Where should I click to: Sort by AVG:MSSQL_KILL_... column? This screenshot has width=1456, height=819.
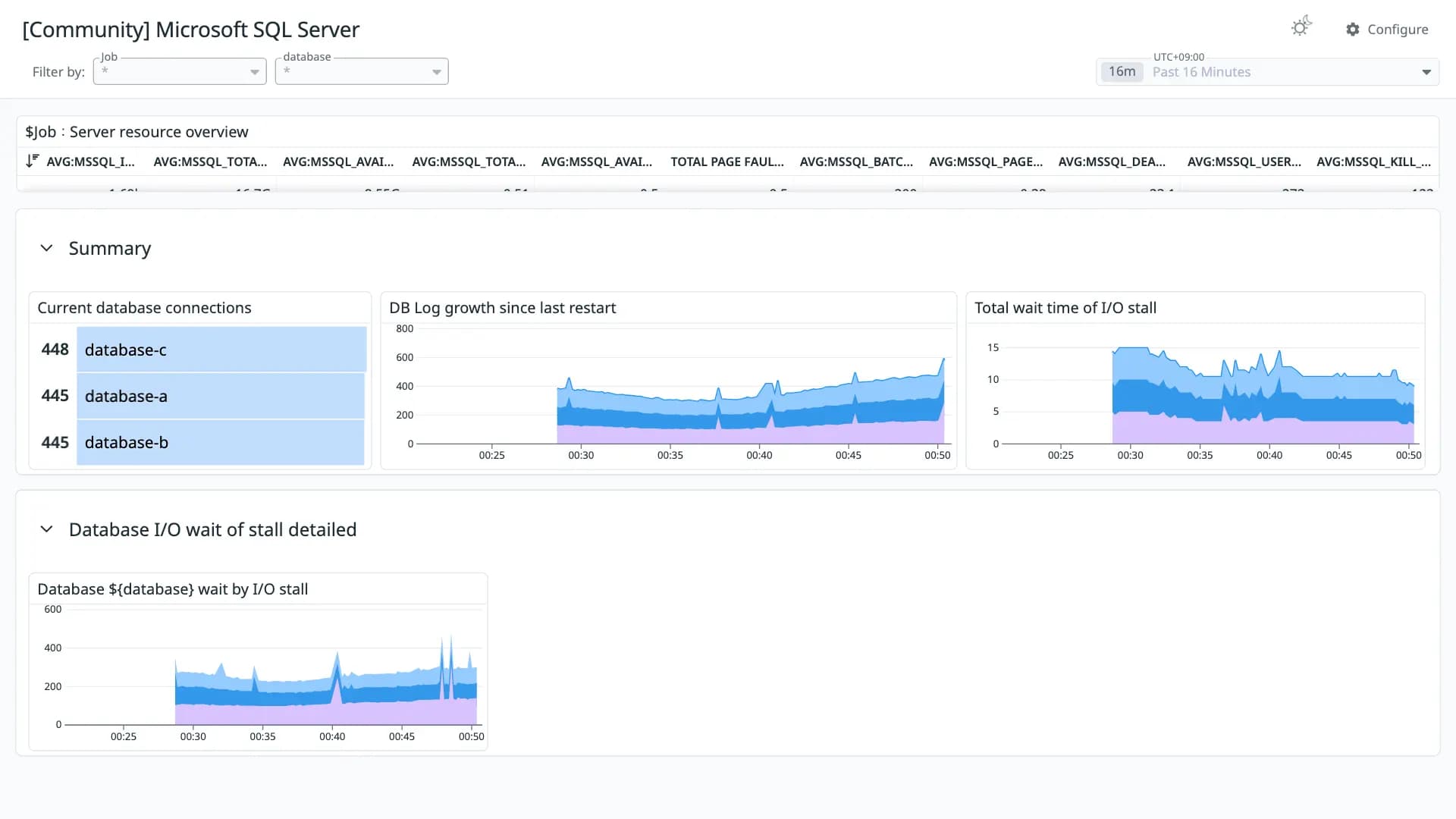(x=1374, y=162)
